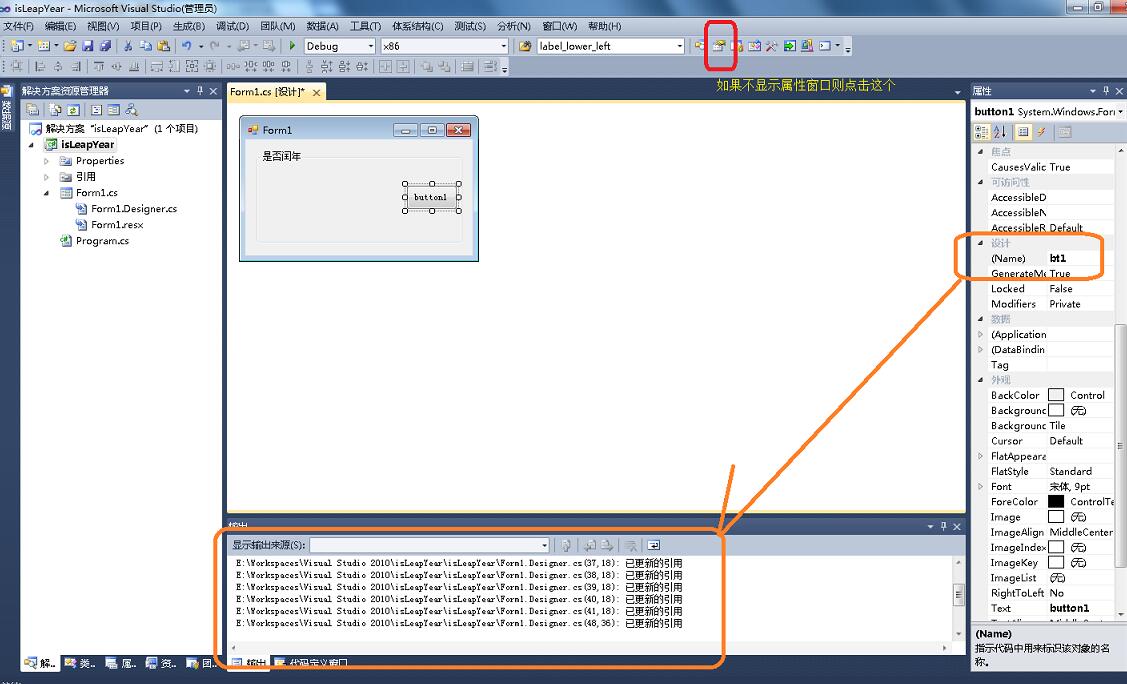The width and height of the screenshot is (1127, 684).
Task: Click the View Class Diagram icon in Solution Explorer
Action: (132, 110)
